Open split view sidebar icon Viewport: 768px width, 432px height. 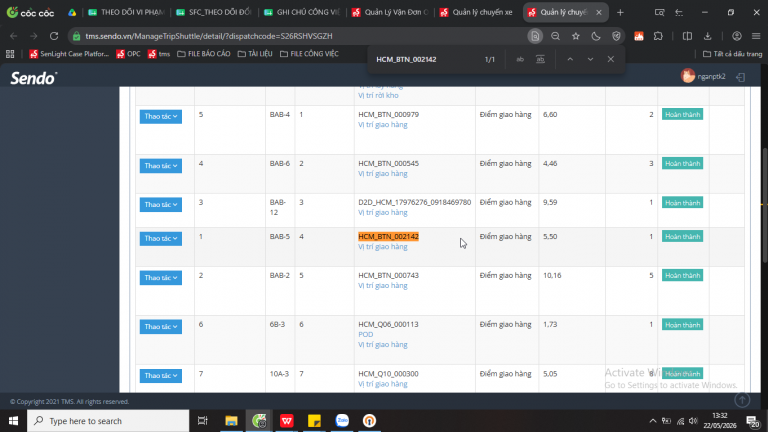687,36
